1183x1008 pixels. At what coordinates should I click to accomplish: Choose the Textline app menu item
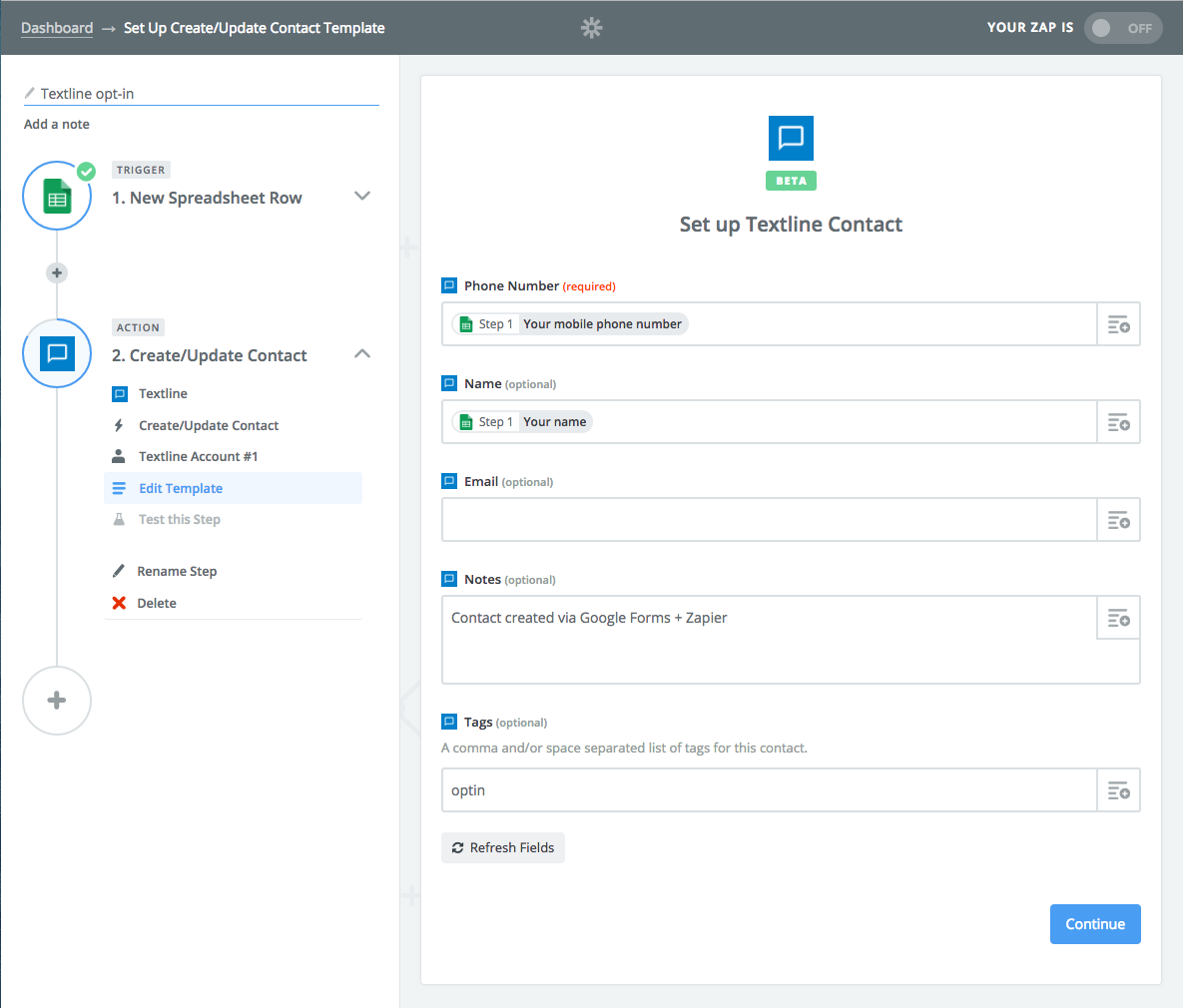coord(163,394)
